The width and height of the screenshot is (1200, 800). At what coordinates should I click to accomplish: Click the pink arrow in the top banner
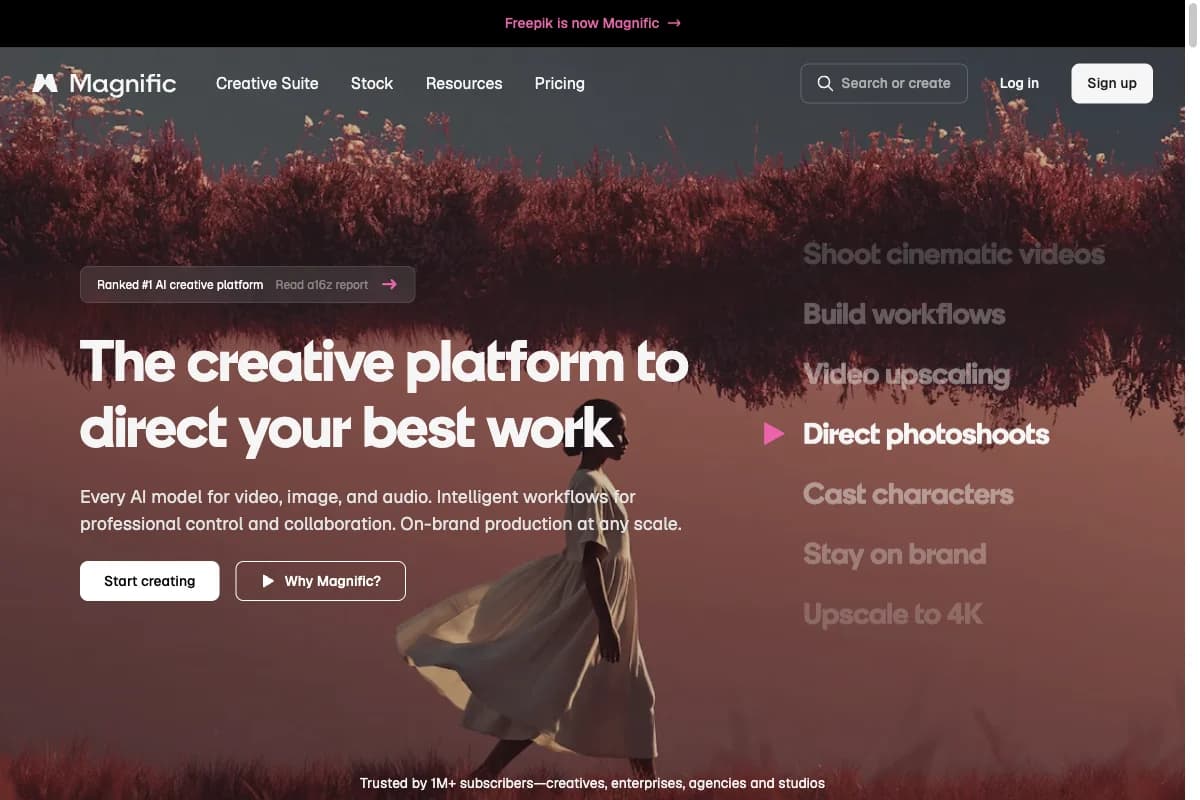click(674, 23)
